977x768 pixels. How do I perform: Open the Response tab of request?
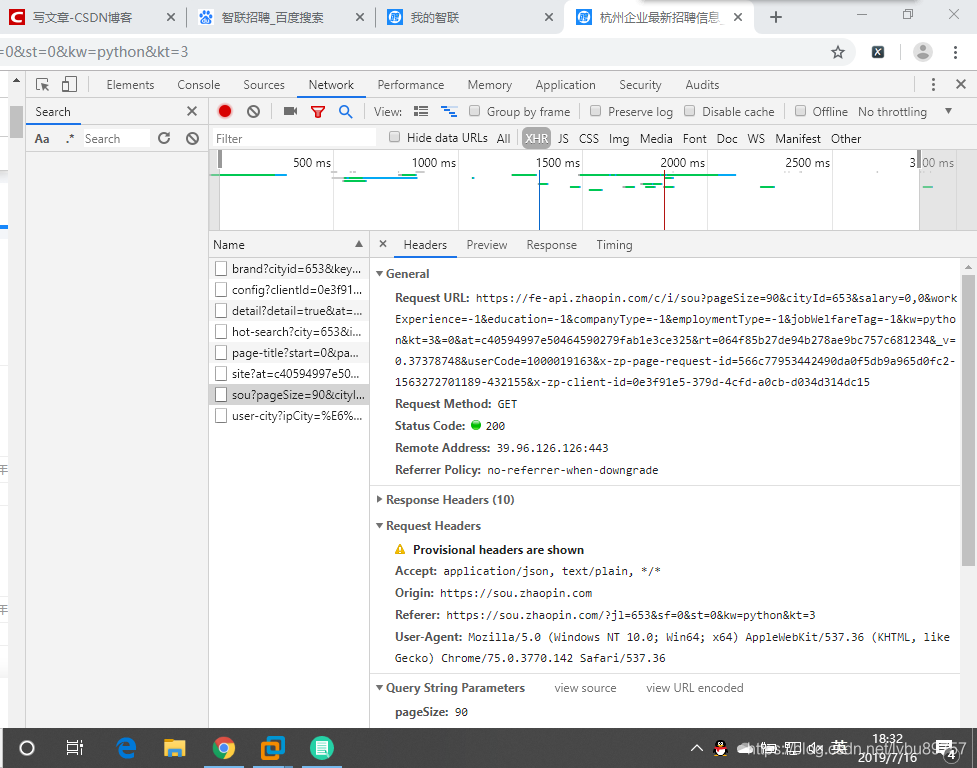point(551,245)
